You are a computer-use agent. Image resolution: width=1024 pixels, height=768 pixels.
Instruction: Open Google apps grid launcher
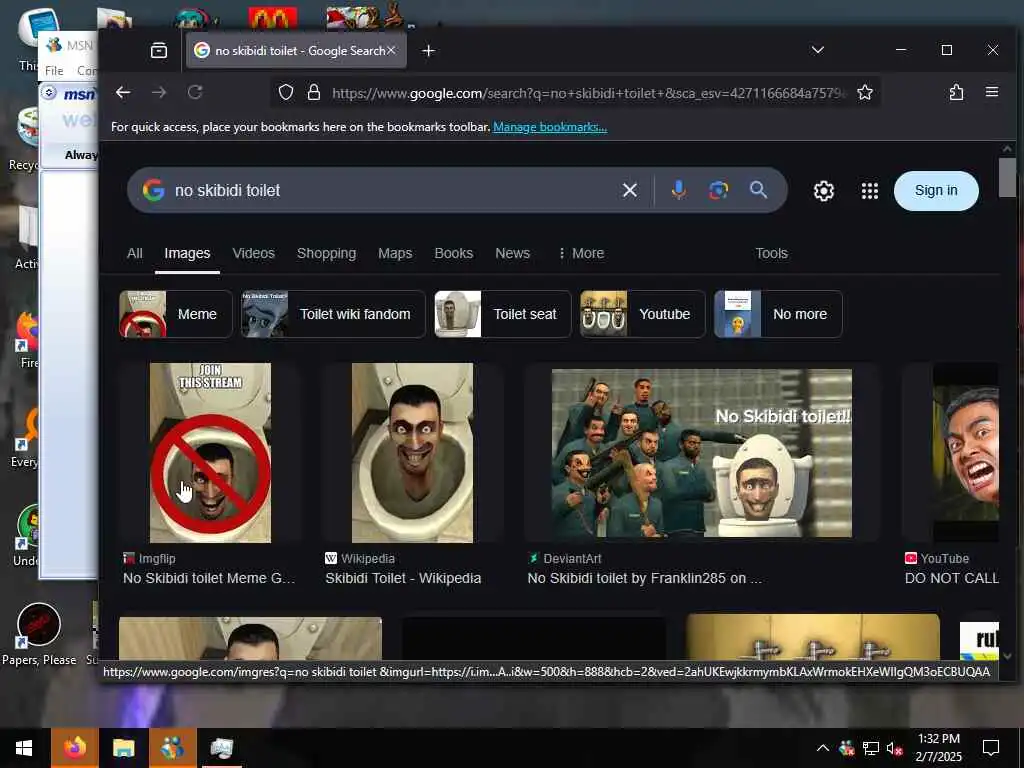[x=869, y=191]
